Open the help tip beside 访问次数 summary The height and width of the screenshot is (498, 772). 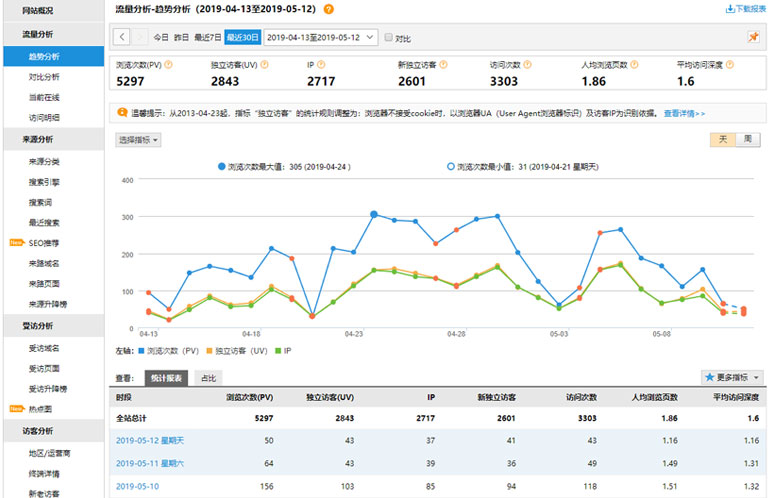click(x=527, y=65)
